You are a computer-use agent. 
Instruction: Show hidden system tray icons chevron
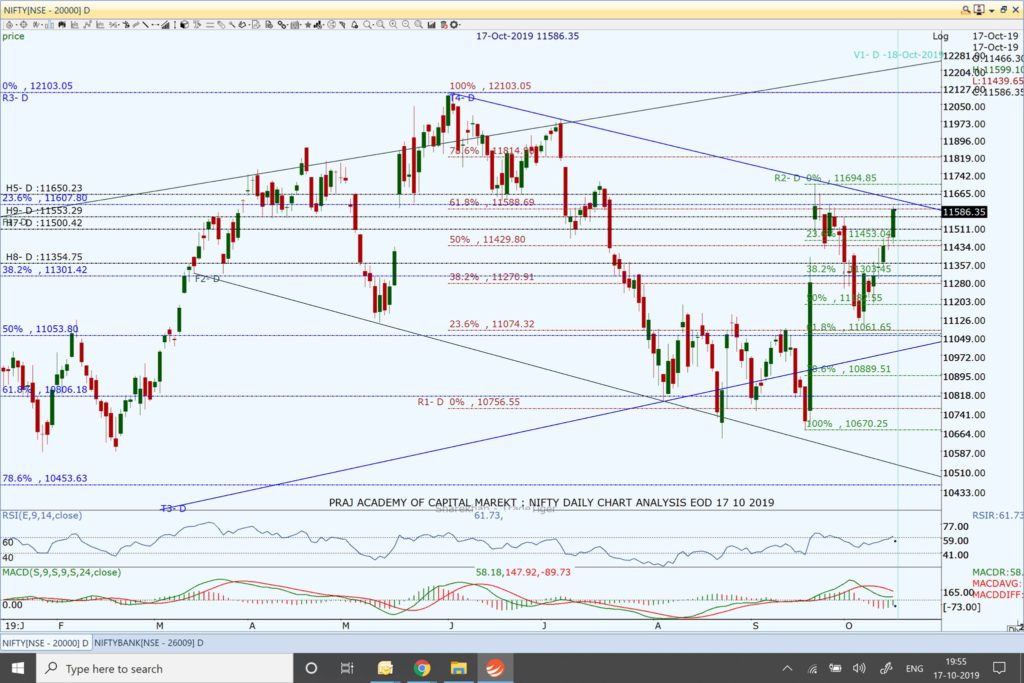pyautogui.click(x=787, y=668)
